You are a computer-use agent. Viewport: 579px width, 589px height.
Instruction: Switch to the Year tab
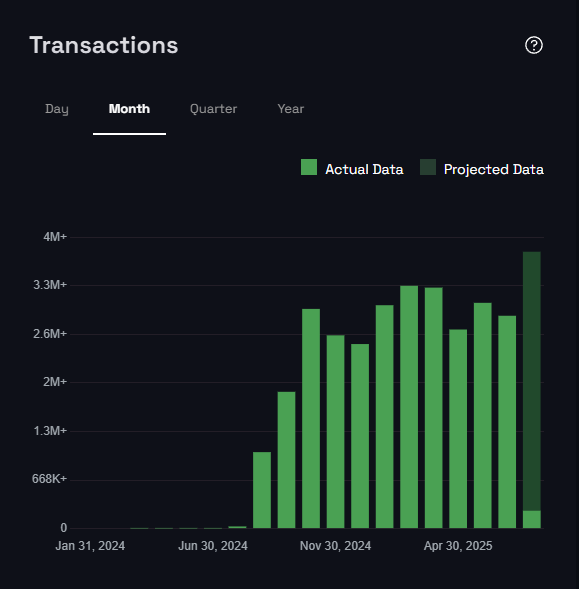point(290,109)
